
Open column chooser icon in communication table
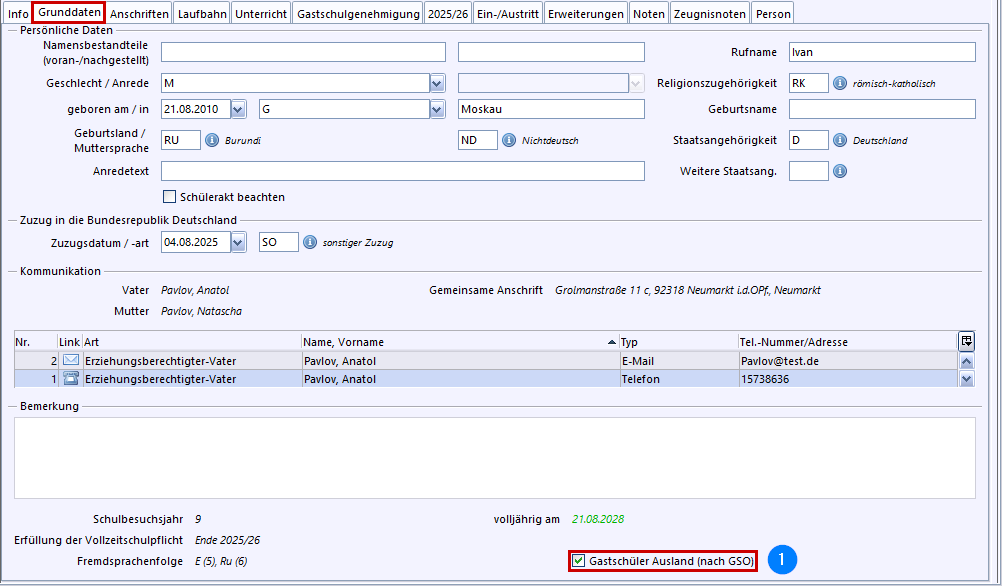pyautogui.click(x=966, y=341)
